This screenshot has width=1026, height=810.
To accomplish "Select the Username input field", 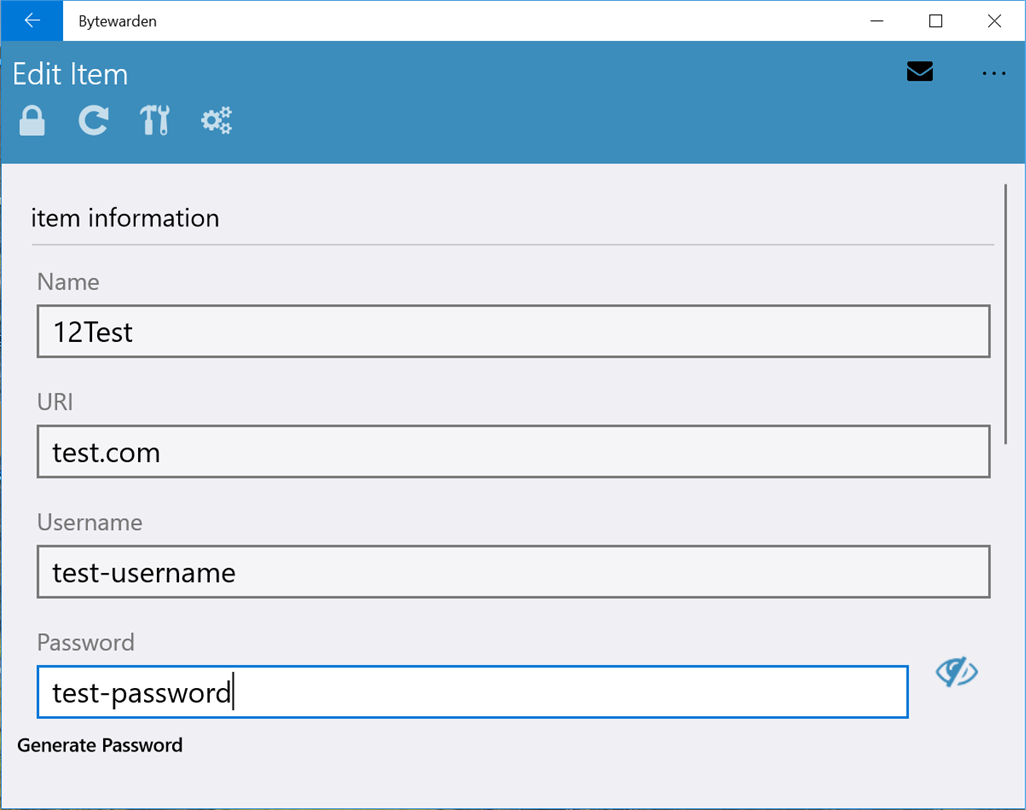I will (513, 572).
